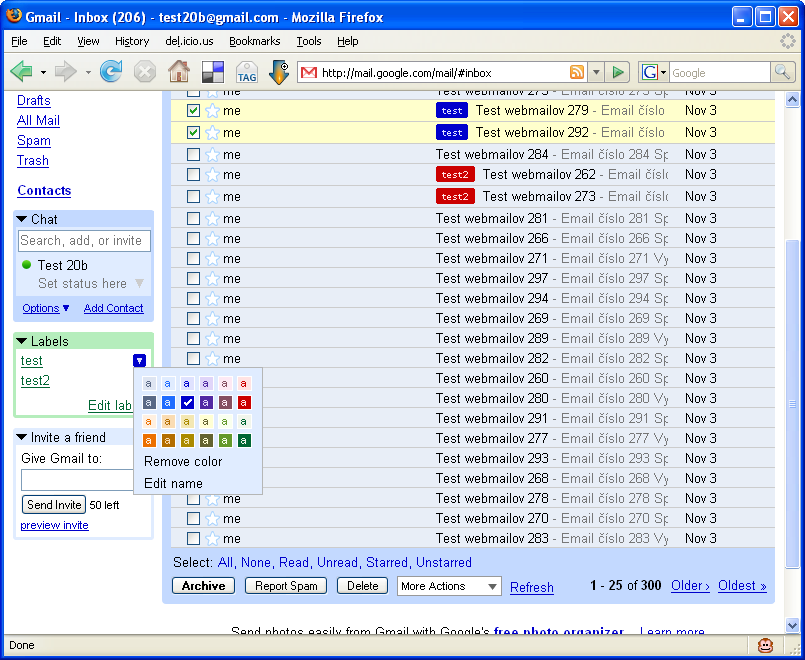Collapse the Invite a friend section
The image size is (805, 660).
click(x=22, y=437)
